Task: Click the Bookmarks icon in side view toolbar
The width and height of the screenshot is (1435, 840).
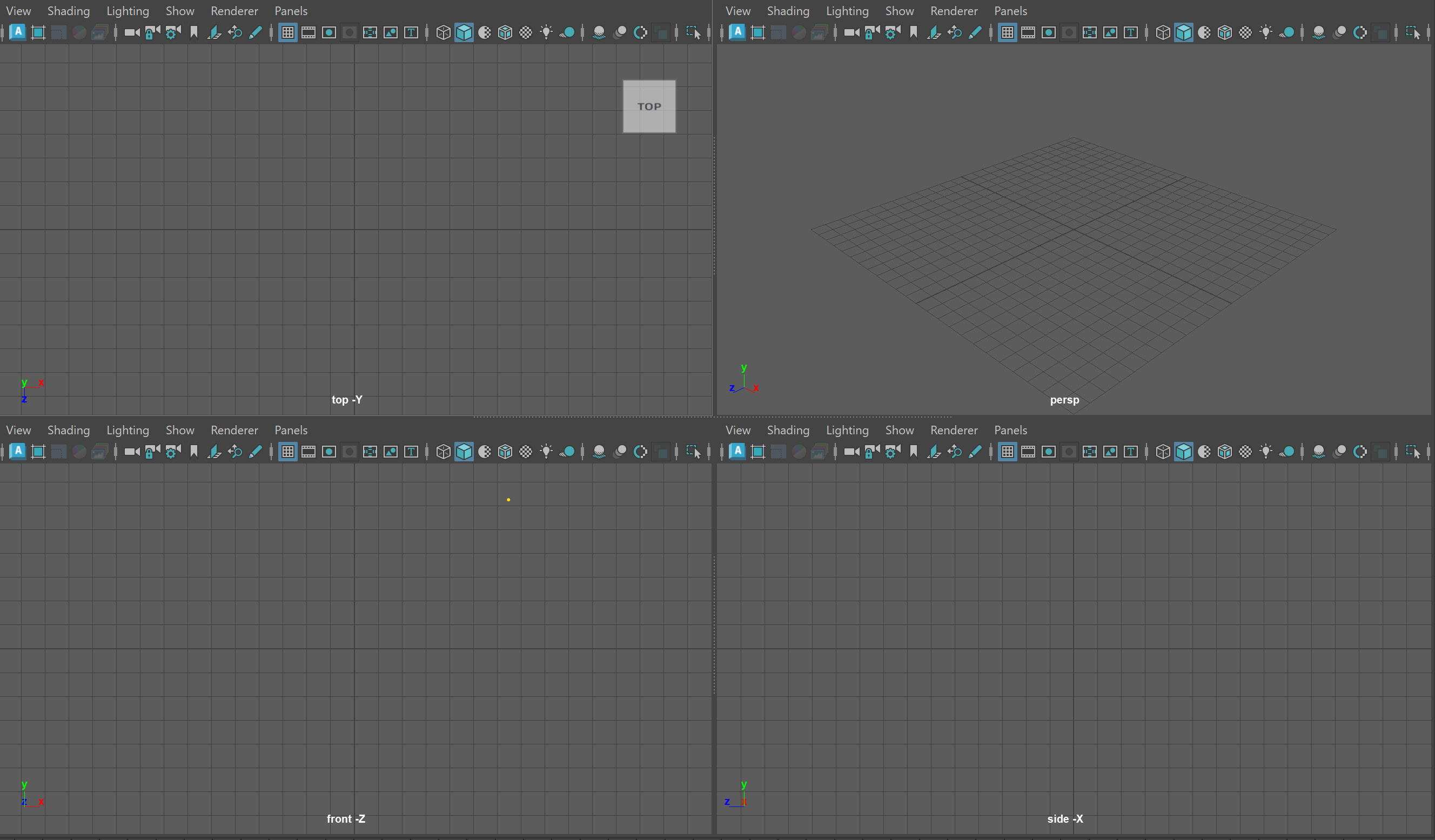Action: tap(914, 452)
